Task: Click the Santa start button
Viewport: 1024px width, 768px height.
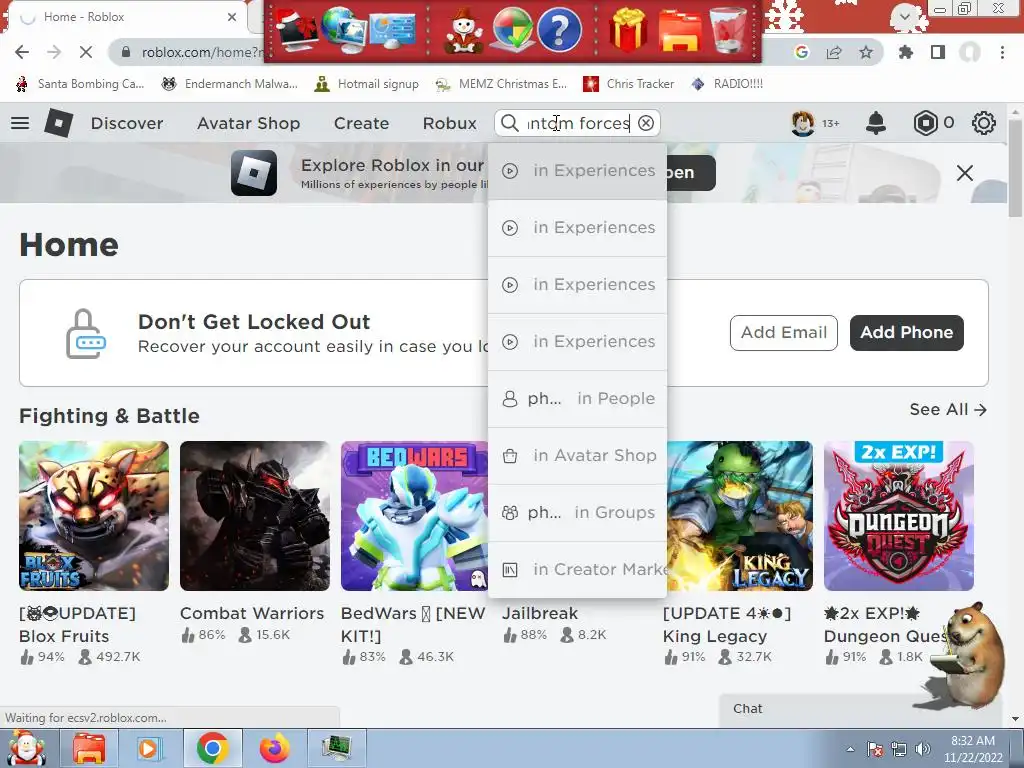Action: tap(26, 748)
